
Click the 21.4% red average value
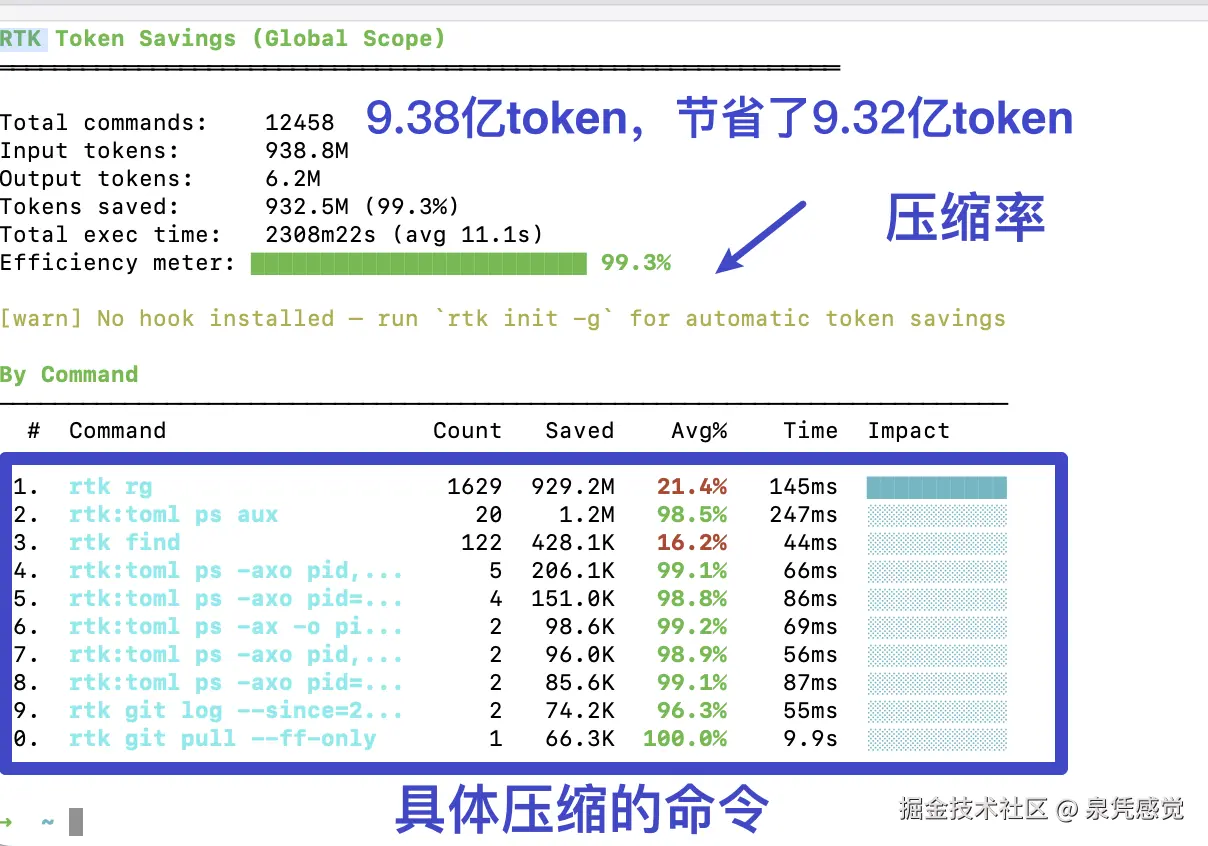pos(692,487)
